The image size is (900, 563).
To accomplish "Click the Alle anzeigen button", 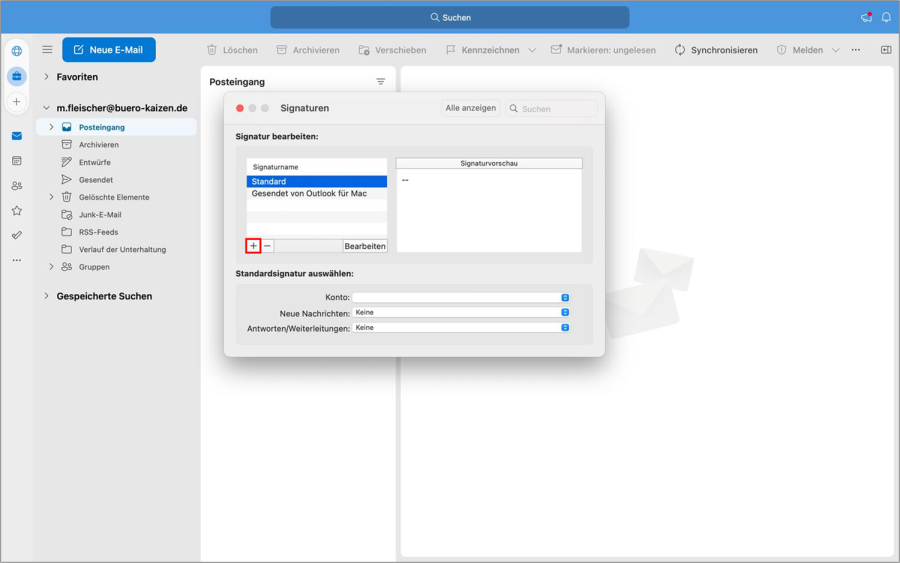I will click(x=471, y=108).
